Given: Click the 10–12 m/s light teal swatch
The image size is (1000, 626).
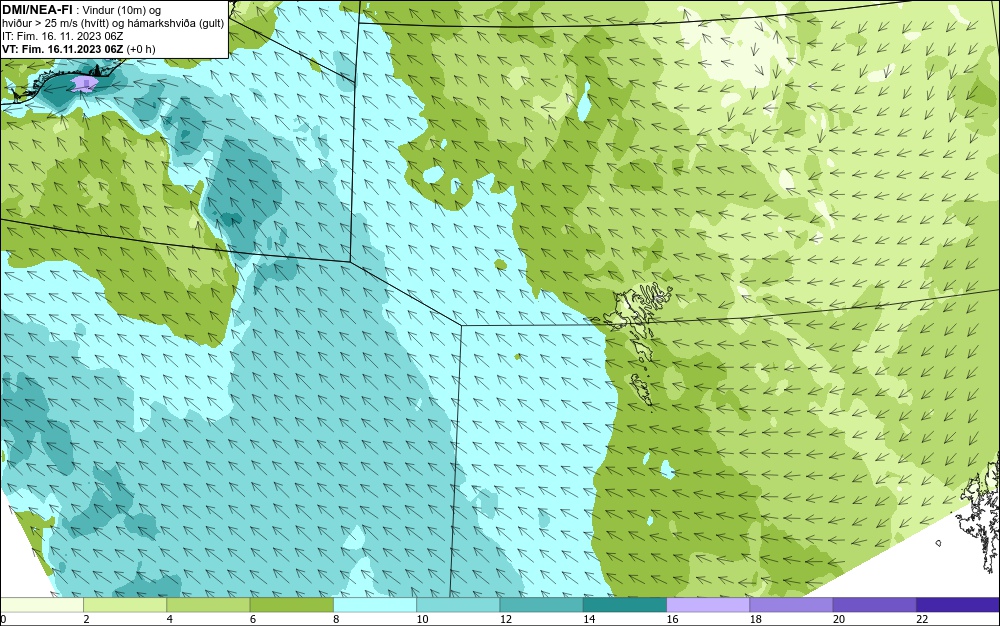Looking at the screenshot, I should pyautogui.click(x=458, y=605).
